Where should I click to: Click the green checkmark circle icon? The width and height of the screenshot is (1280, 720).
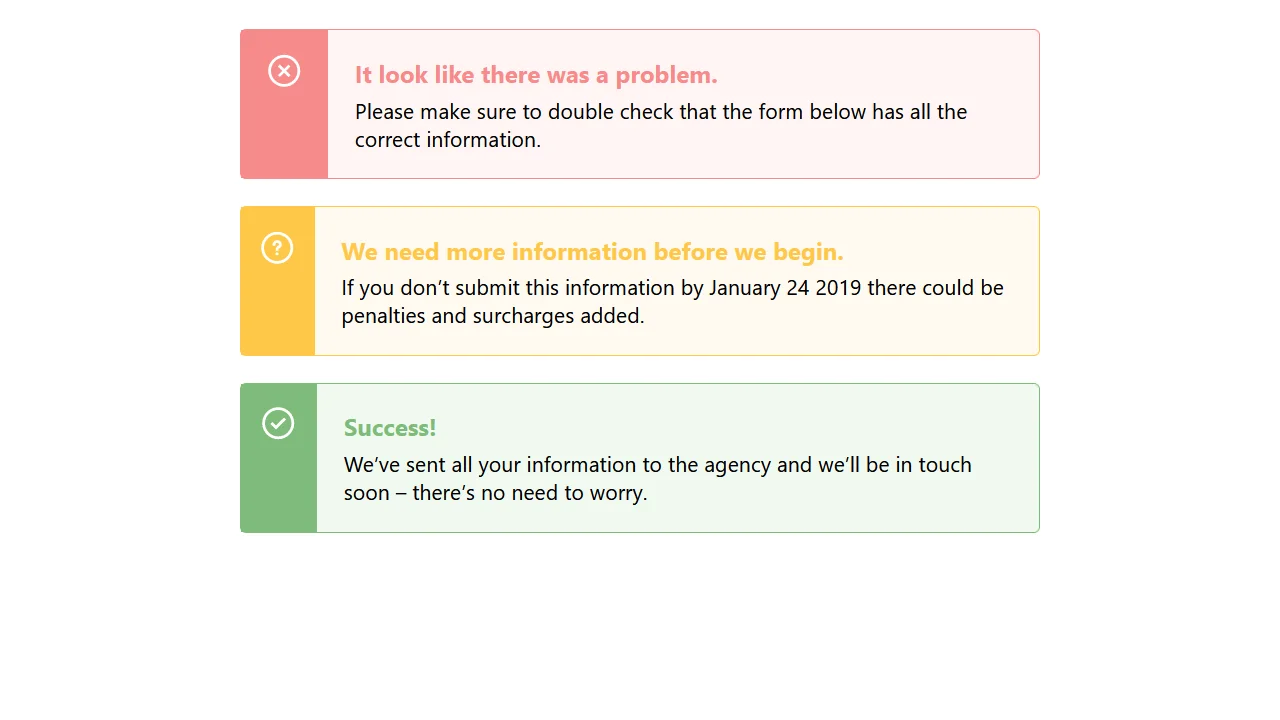[x=278, y=423]
